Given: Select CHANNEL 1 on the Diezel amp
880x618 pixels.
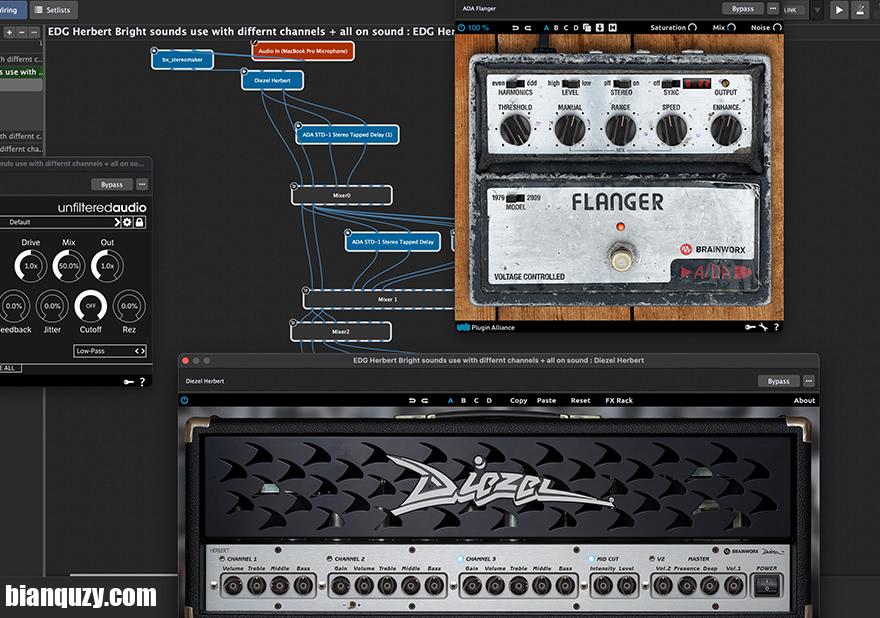Looking at the screenshot, I should [x=222, y=559].
